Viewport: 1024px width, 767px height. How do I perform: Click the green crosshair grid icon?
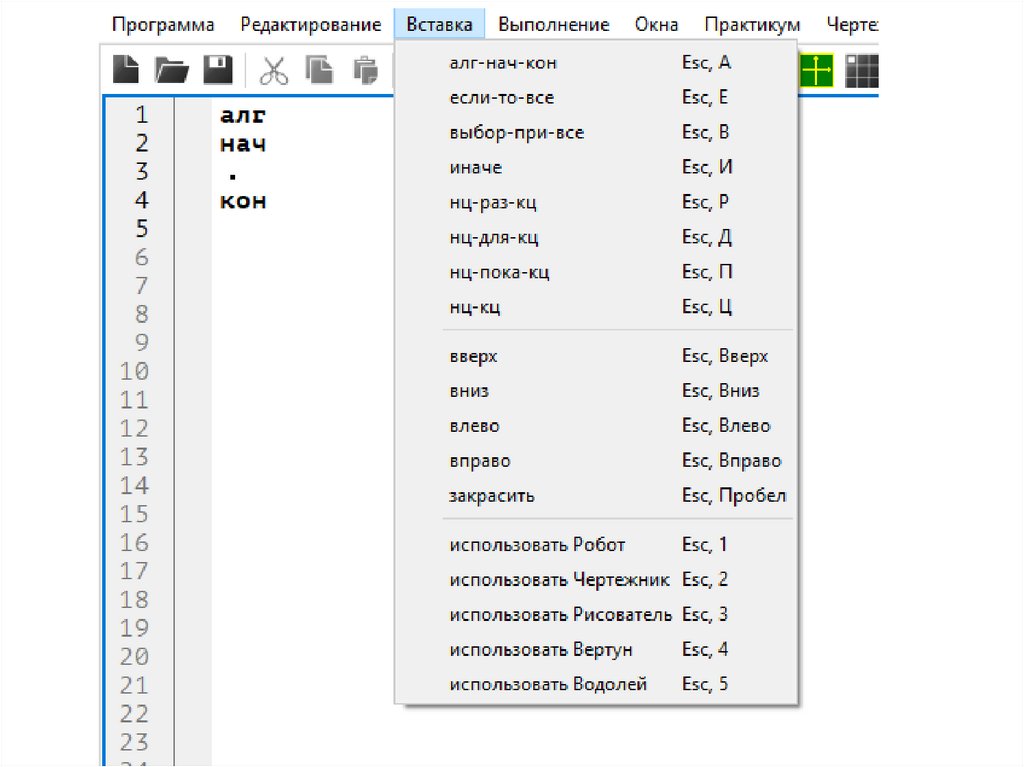pyautogui.click(x=816, y=70)
